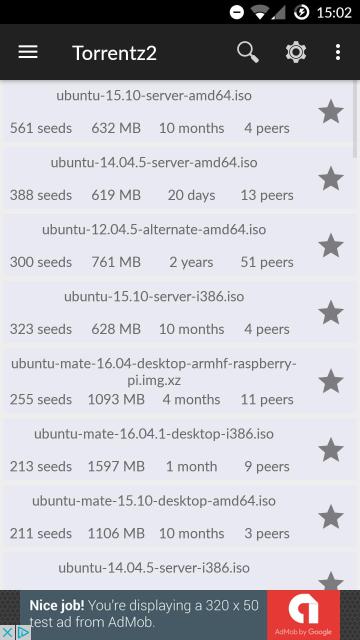Star ubuntu-15.10-server-amd64.iso as favorite
The width and height of the screenshot is (360, 640).
click(x=331, y=112)
